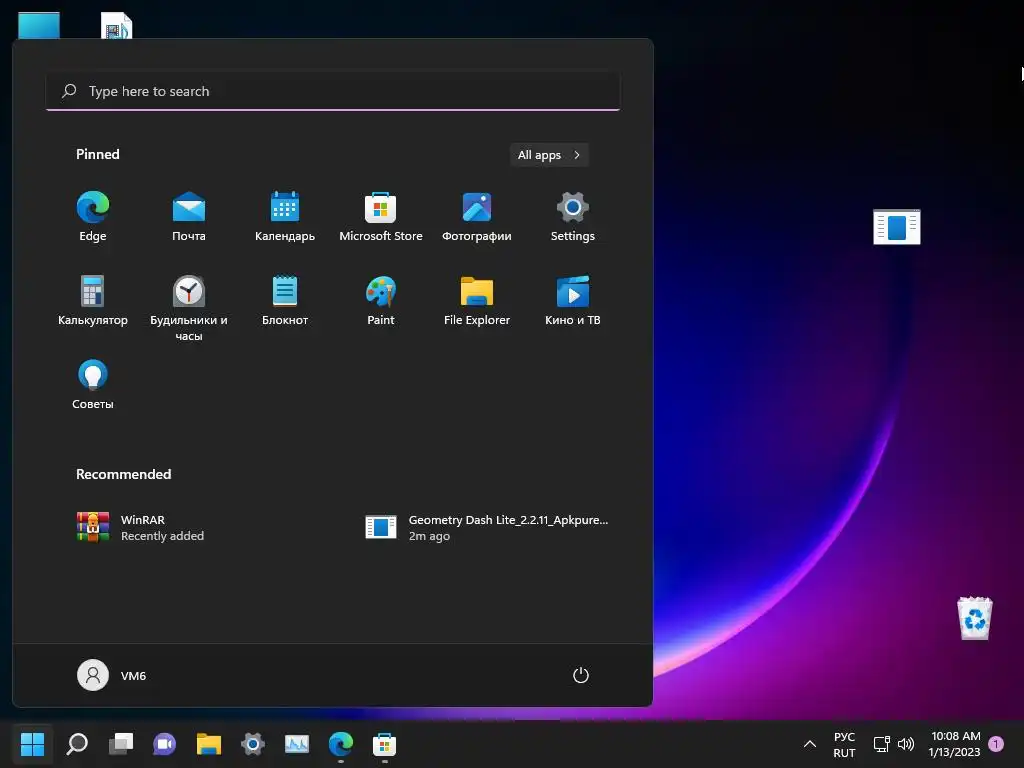This screenshot has height=768, width=1024.
Task: Launch Paint from pinned apps
Action: coord(381,300)
